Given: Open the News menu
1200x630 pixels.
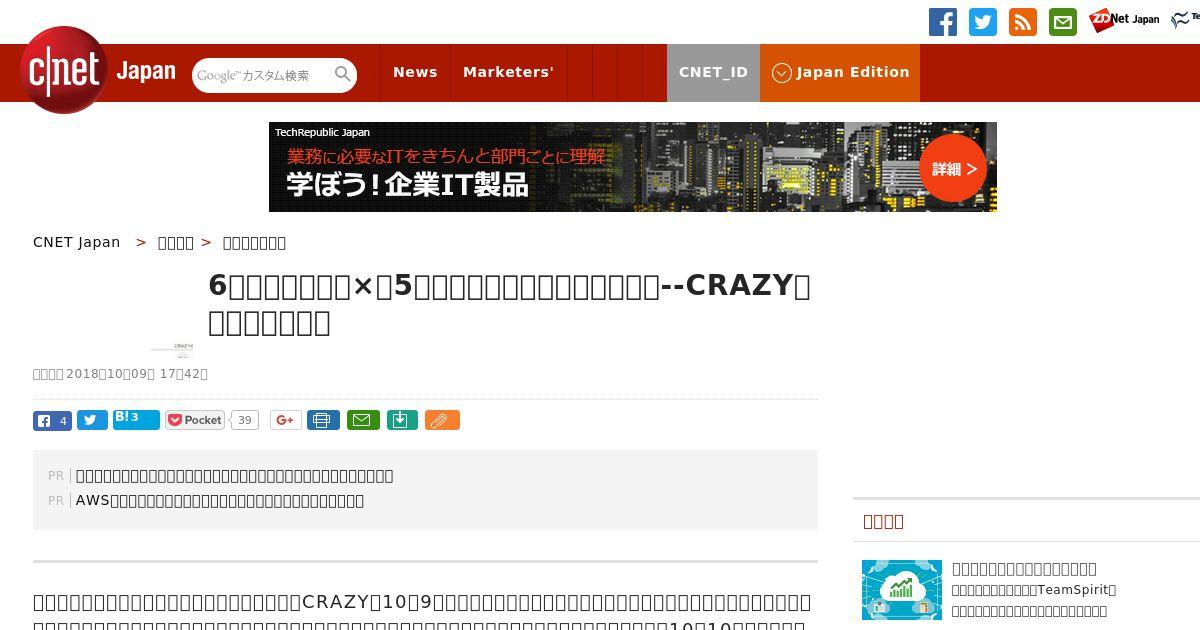Looking at the screenshot, I should pos(415,72).
